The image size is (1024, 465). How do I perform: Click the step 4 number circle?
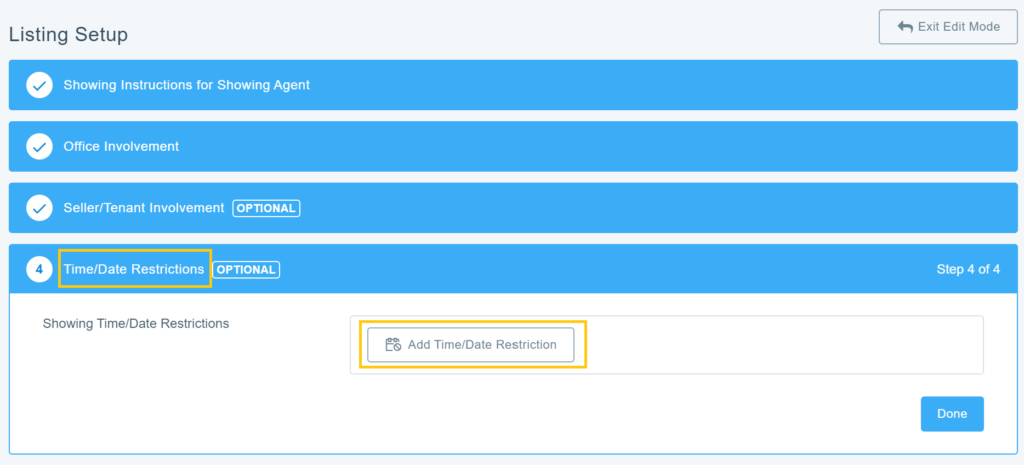(x=39, y=270)
